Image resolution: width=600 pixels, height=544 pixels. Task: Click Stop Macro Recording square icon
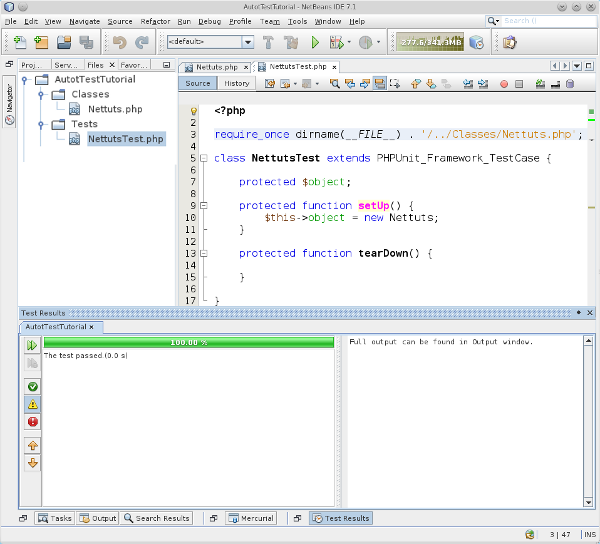(519, 84)
